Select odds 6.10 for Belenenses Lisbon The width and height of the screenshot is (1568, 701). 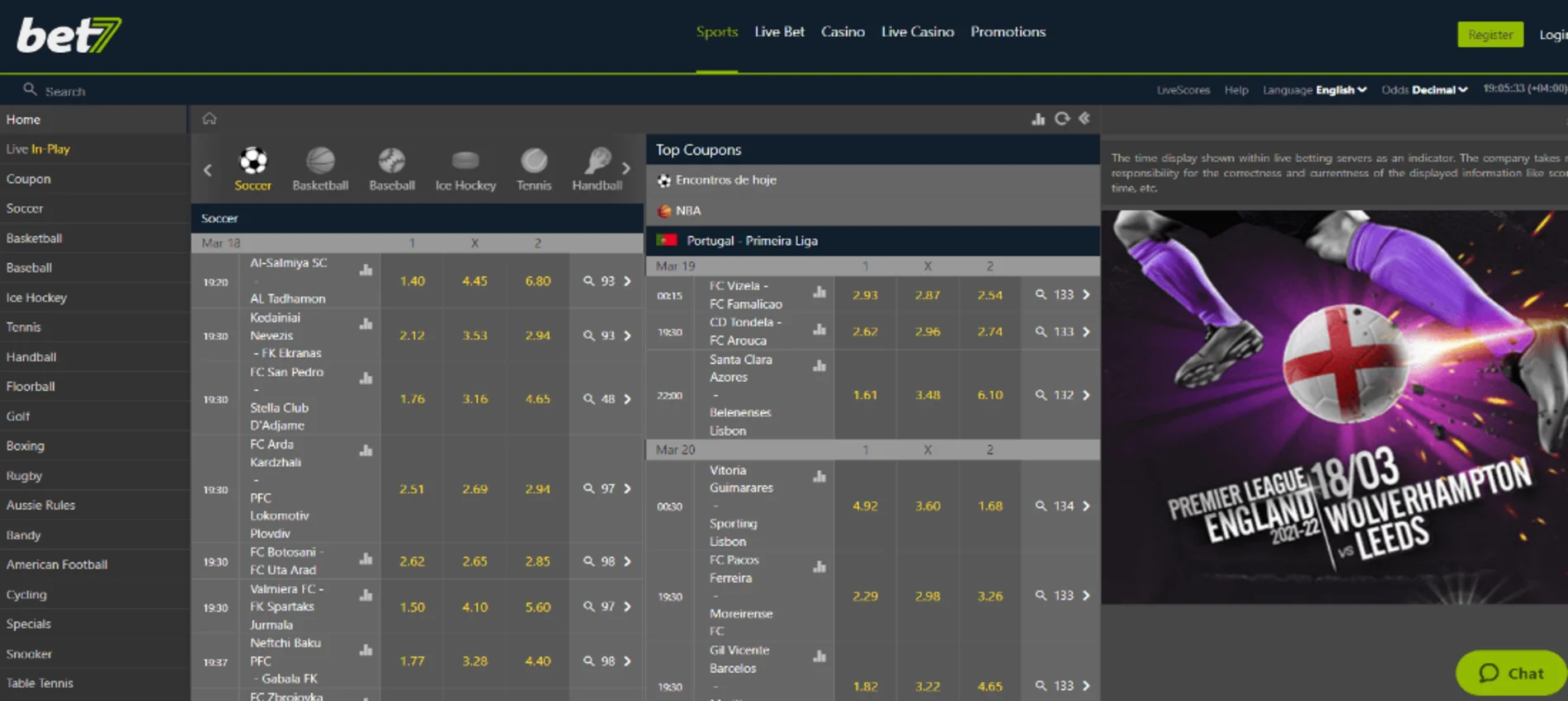(x=989, y=395)
